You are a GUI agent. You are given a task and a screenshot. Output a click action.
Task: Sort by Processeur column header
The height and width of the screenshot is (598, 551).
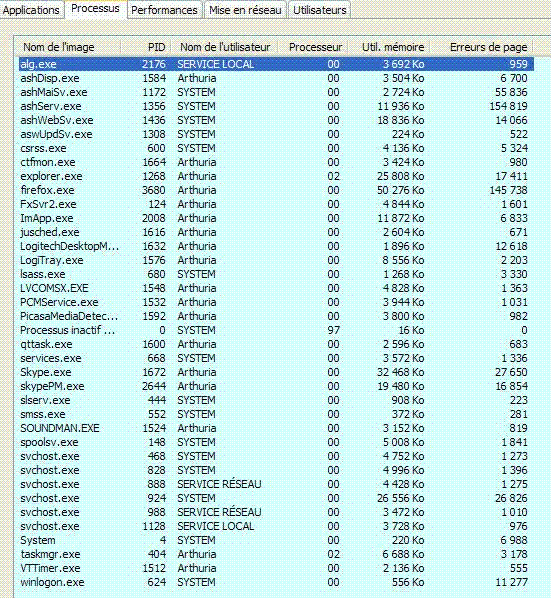coord(313,47)
